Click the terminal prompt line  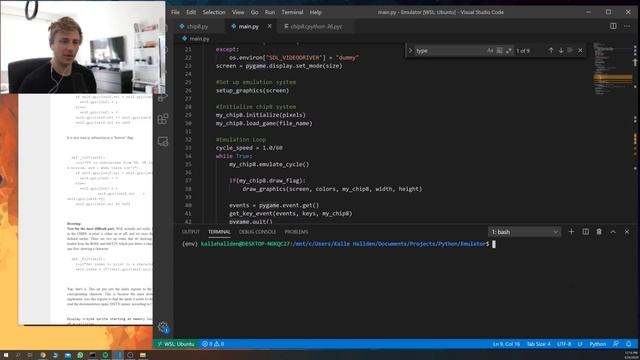click(339, 244)
